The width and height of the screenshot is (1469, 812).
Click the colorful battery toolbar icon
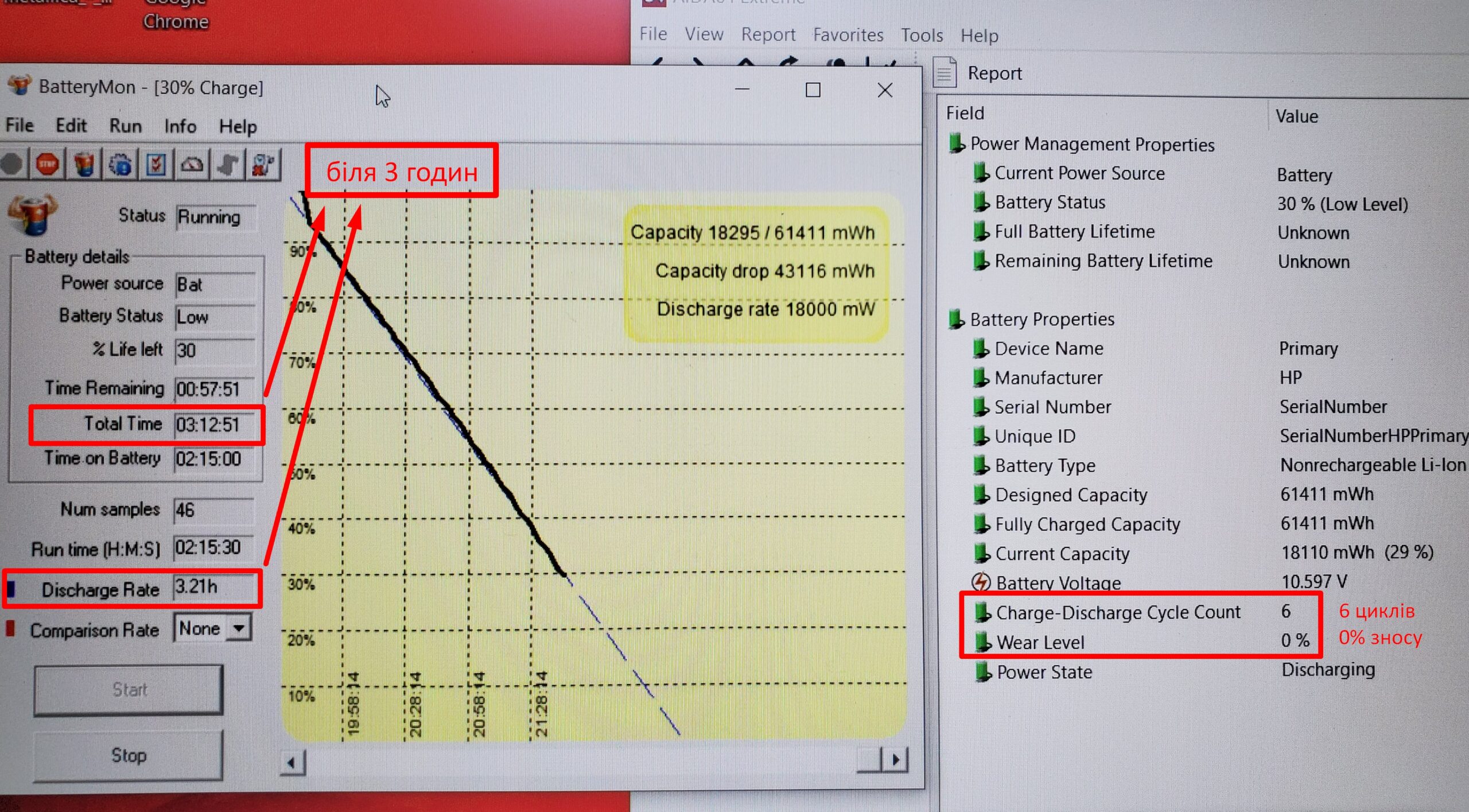[x=84, y=165]
